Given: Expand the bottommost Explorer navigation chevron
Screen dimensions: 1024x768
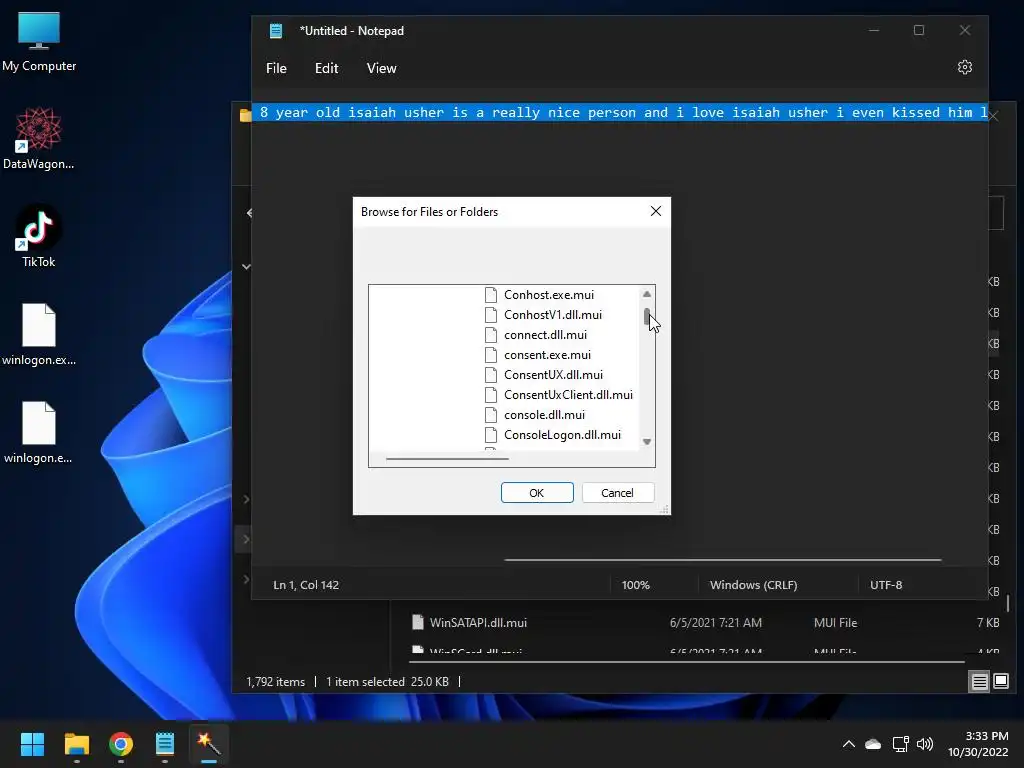Looking at the screenshot, I should [x=246, y=579].
